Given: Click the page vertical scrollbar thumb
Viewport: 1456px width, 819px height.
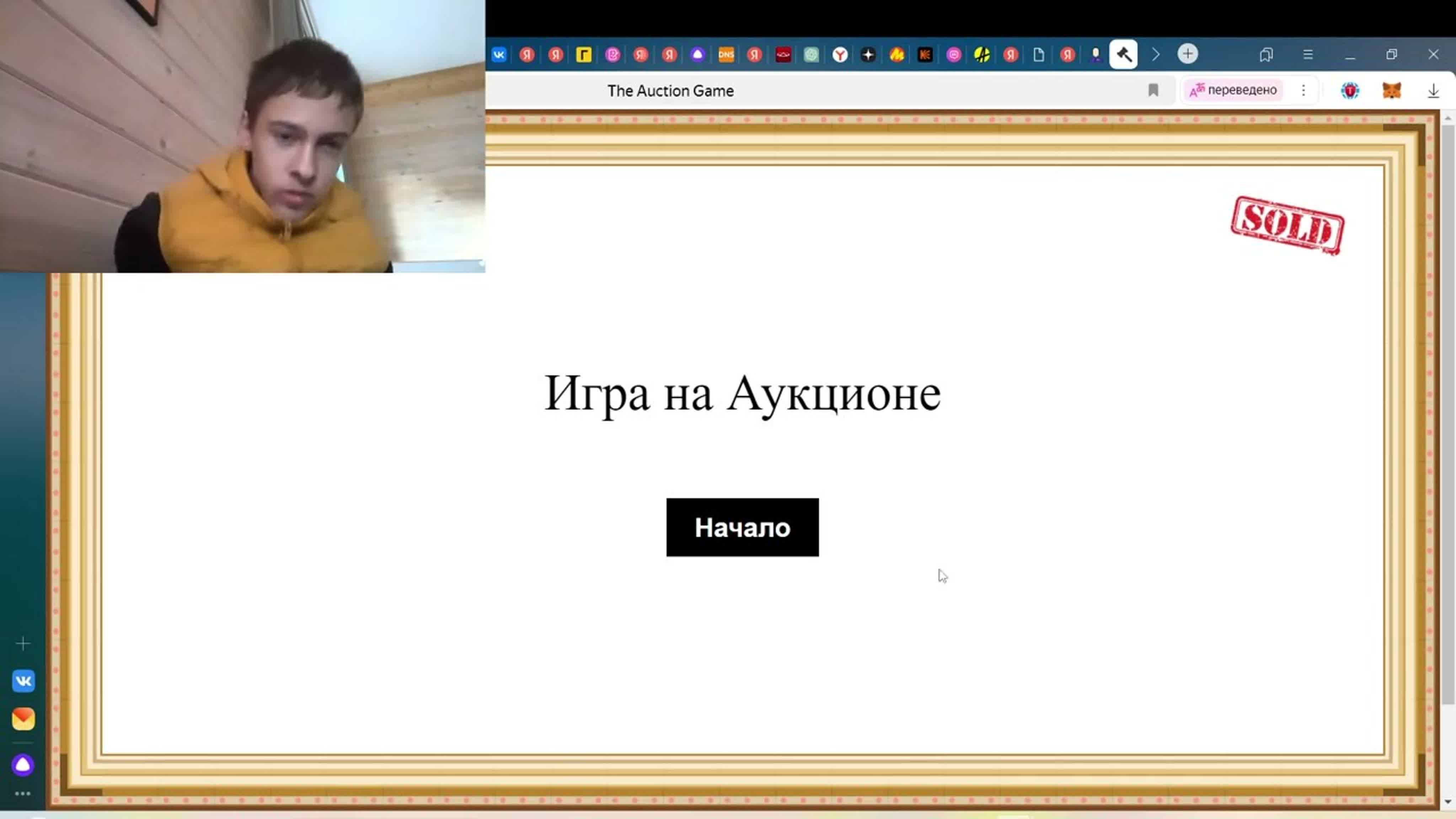Looking at the screenshot, I should pos(1447,414).
